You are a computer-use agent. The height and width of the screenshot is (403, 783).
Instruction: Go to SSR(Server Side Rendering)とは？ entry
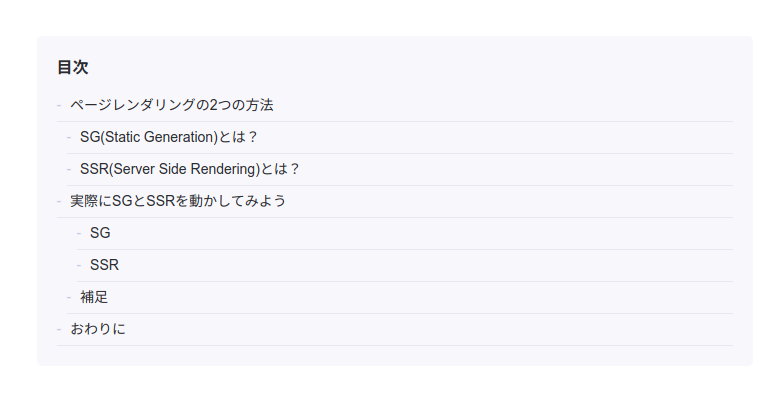click(x=190, y=169)
